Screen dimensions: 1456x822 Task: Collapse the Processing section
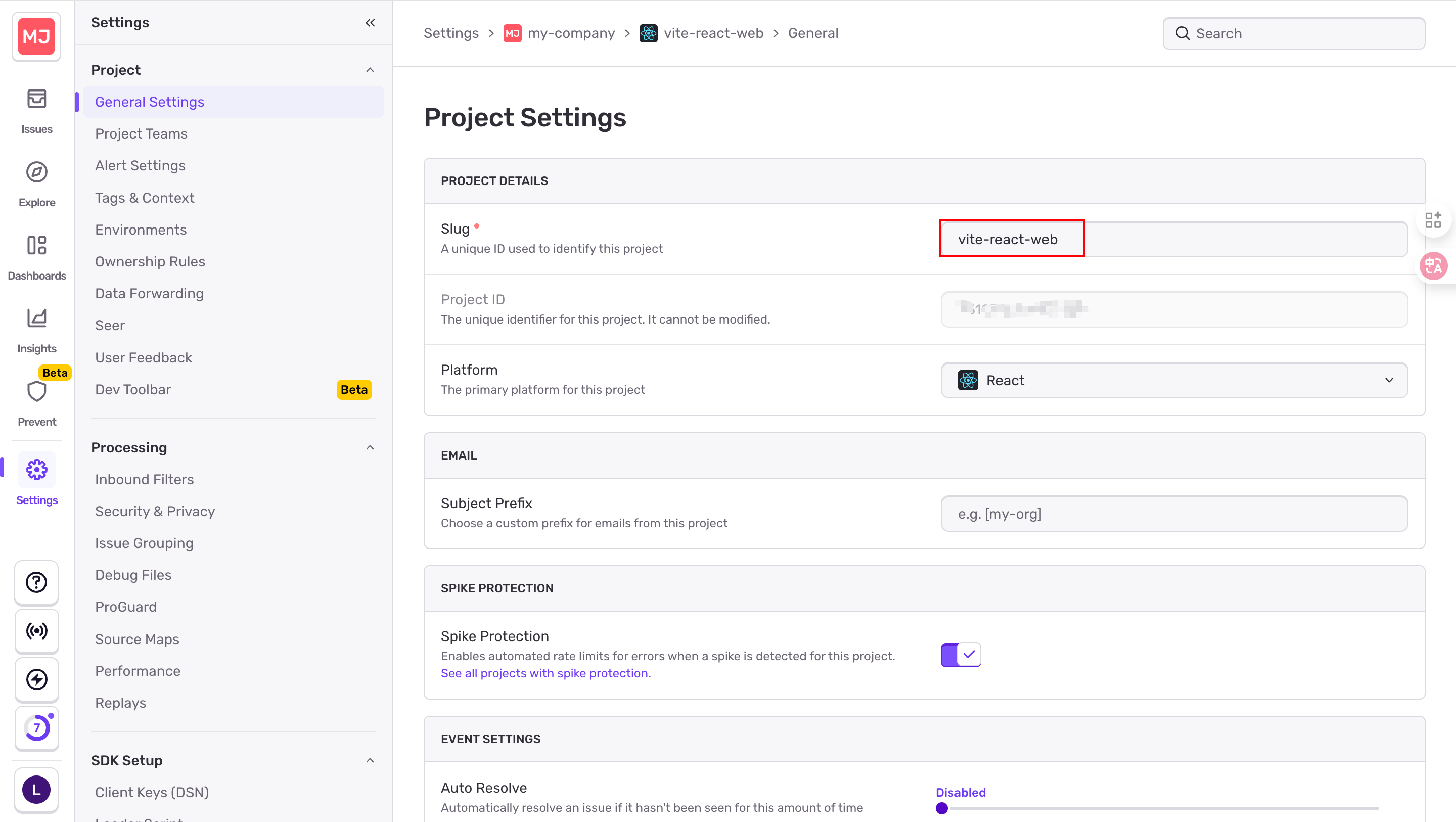[370, 448]
